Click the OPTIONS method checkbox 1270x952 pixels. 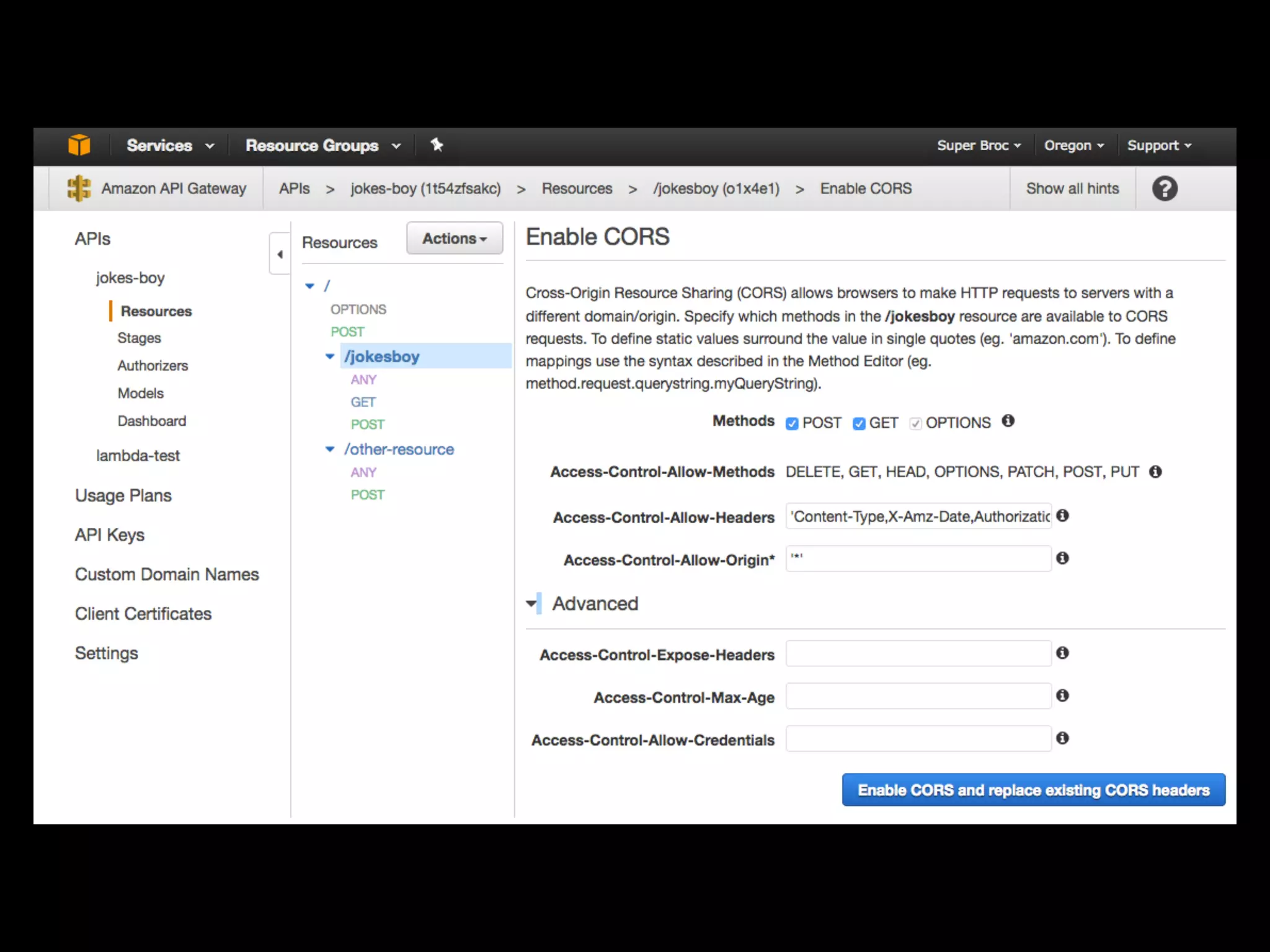[915, 423]
